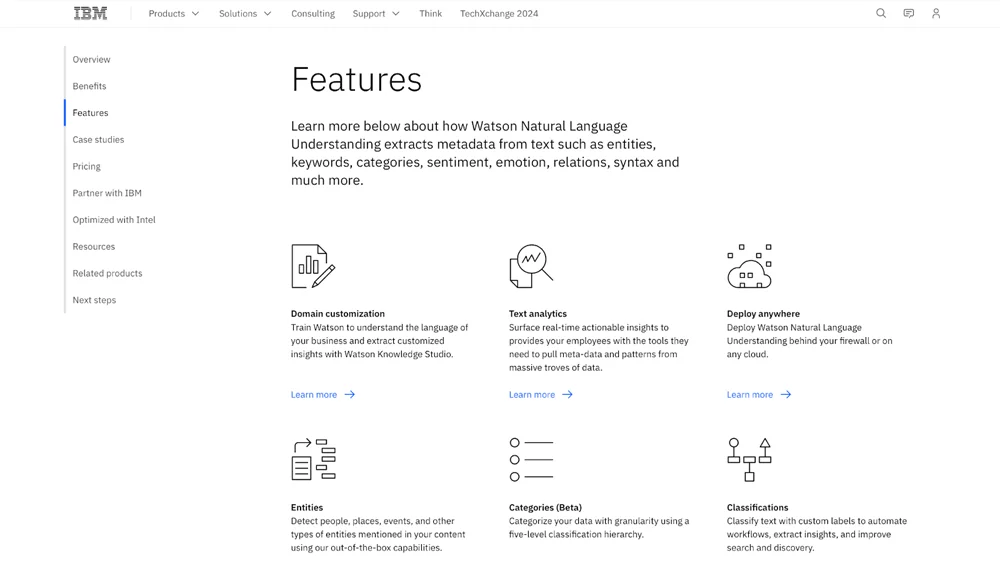Image resolution: width=1000 pixels, height=578 pixels.
Task: Click the Text analytics title
Action: click(x=538, y=314)
